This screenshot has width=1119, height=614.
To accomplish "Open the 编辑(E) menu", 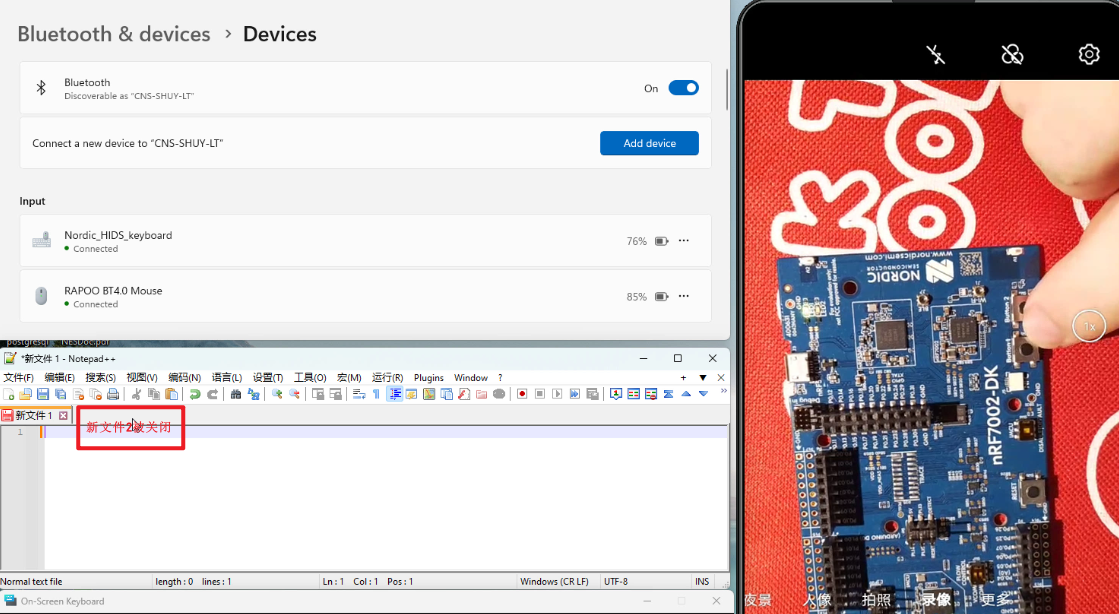I will [x=59, y=378].
